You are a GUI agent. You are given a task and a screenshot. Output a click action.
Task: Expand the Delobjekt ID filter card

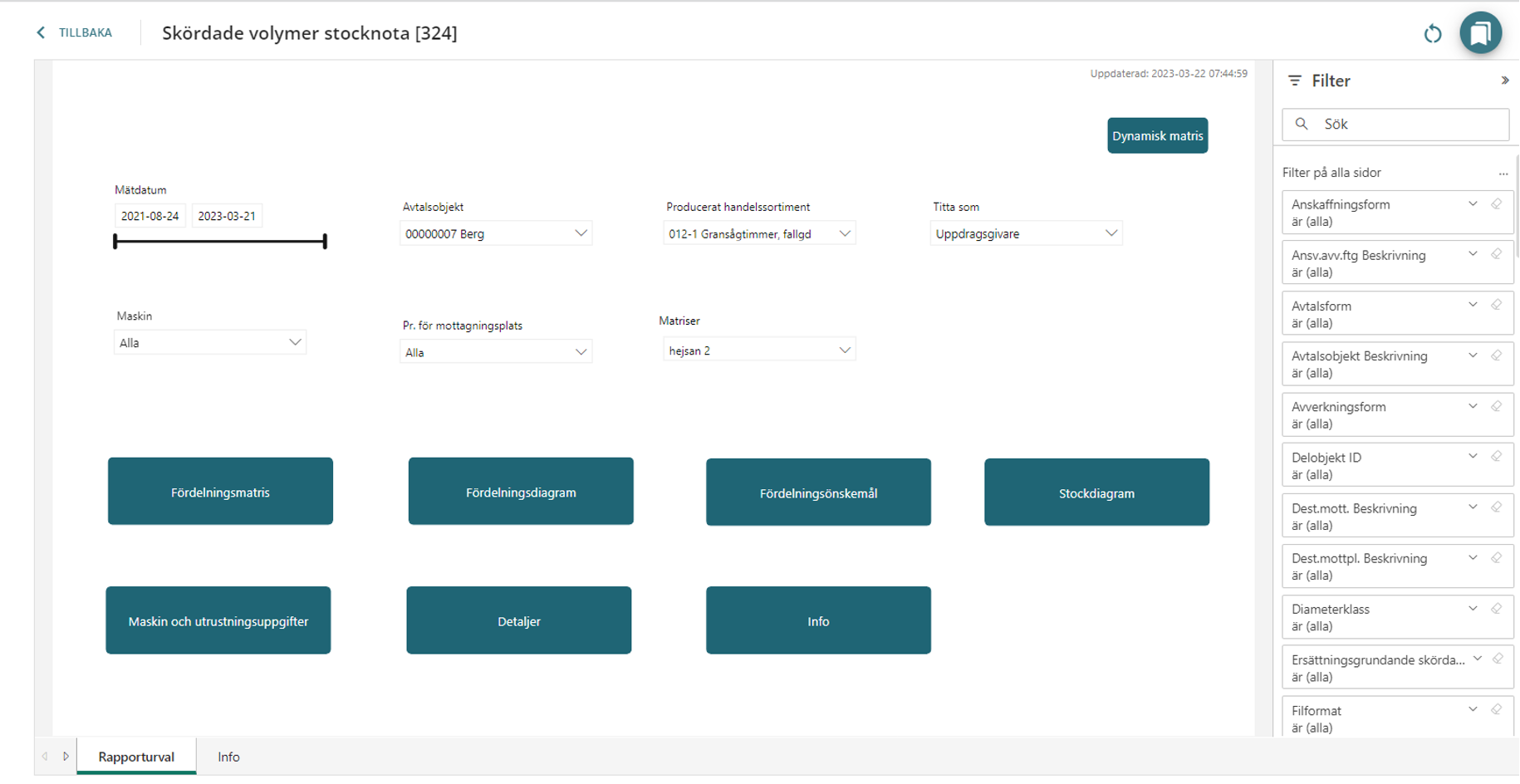(x=1473, y=457)
